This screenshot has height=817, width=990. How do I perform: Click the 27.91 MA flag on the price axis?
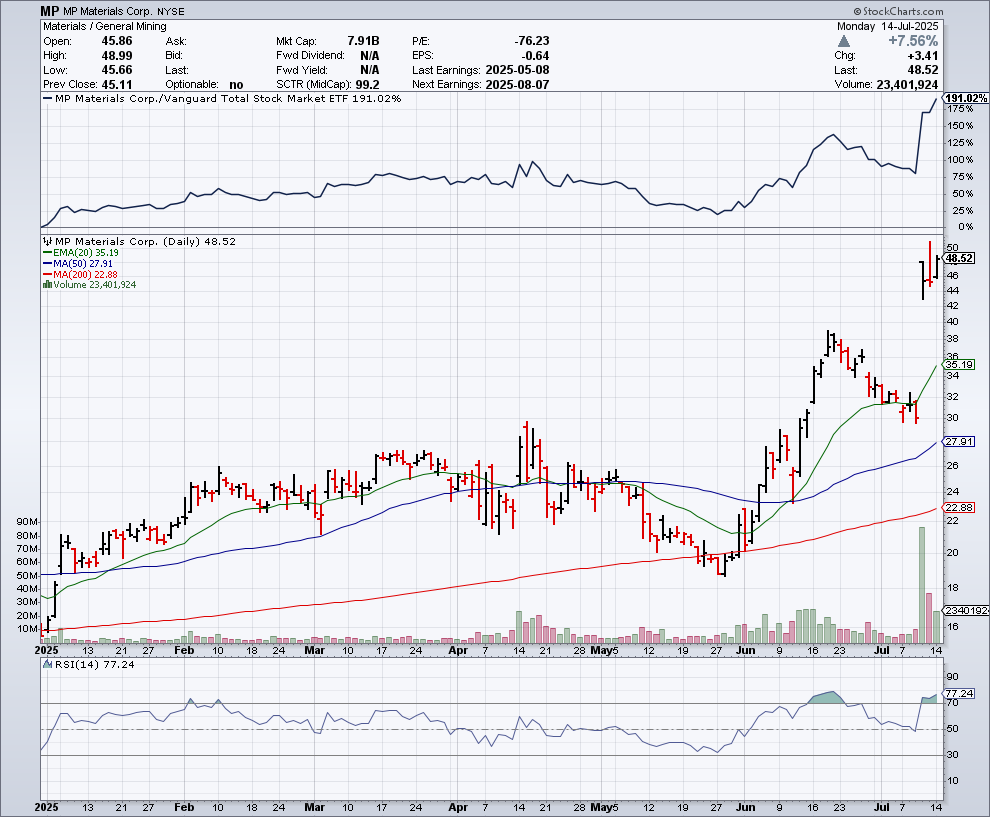tap(959, 442)
